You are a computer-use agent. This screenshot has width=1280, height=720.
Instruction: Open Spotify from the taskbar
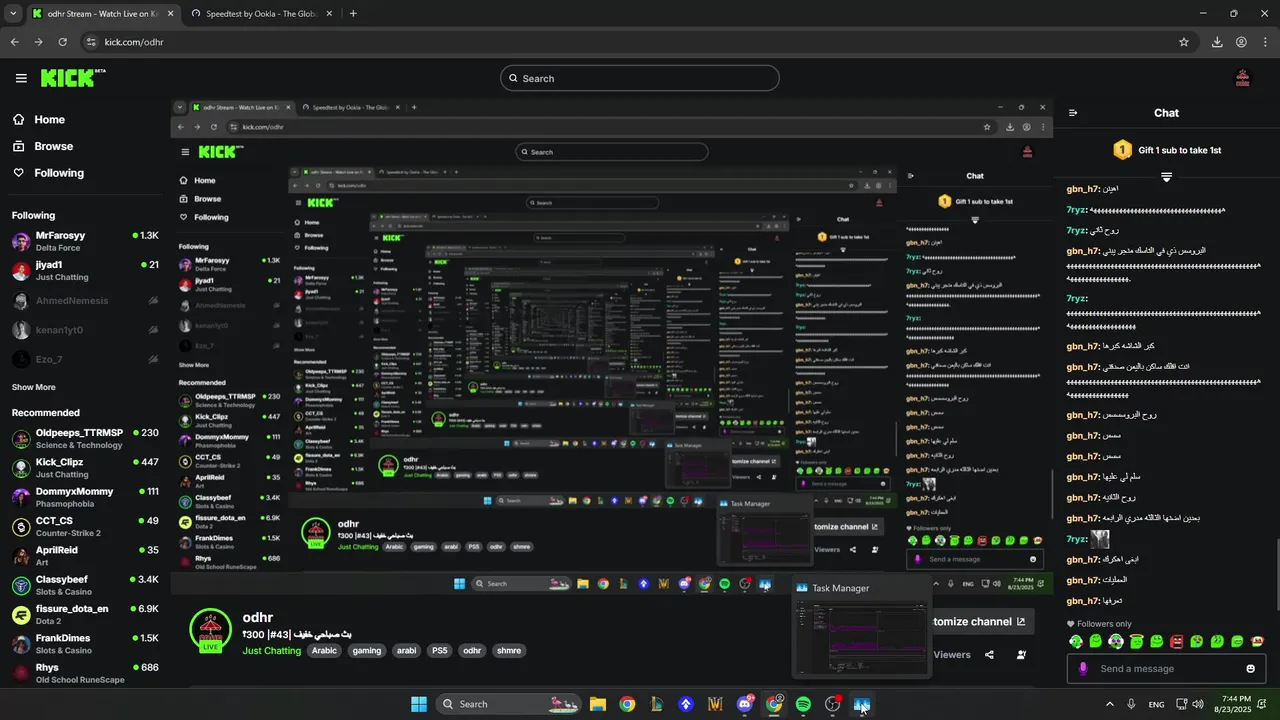coord(803,704)
